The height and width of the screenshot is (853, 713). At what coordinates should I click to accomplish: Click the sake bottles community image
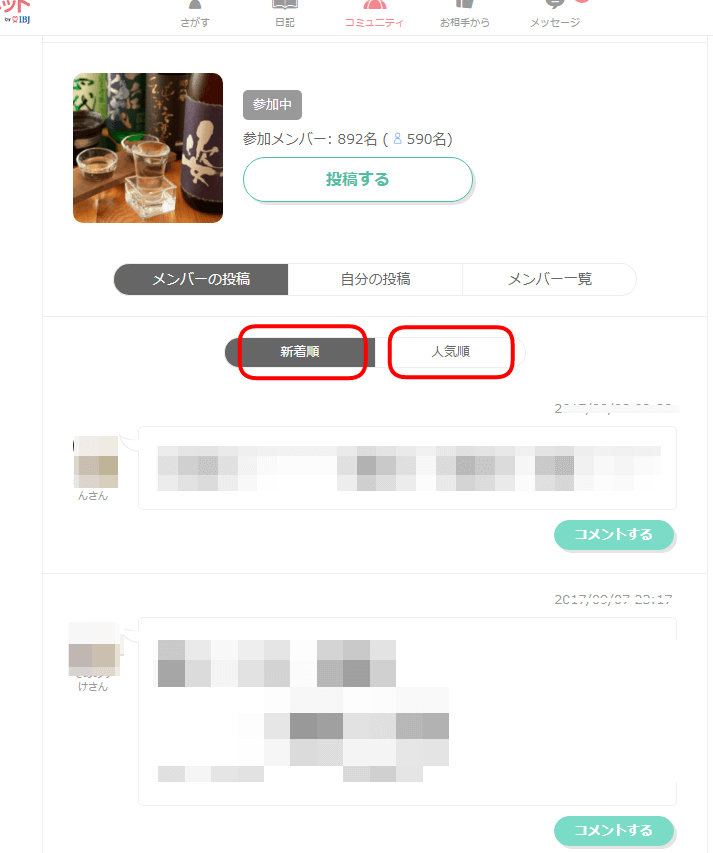pyautogui.click(x=148, y=148)
